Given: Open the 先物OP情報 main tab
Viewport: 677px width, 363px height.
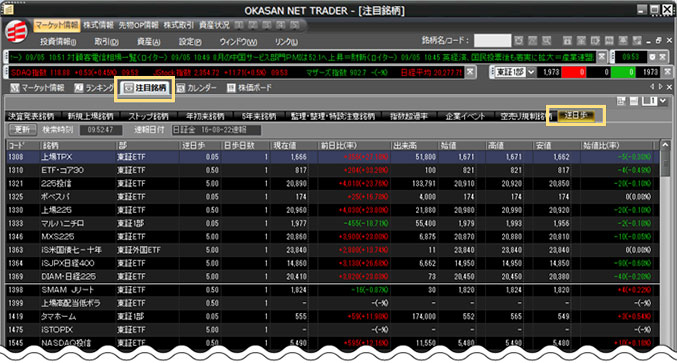Looking at the screenshot, I should (139, 25).
